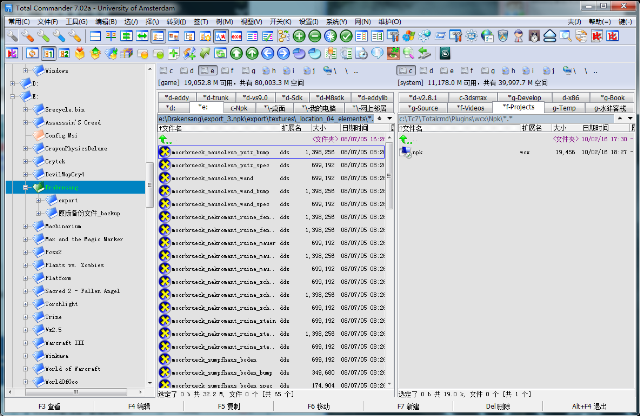Click the blue back arrow toolbar icon
The image size is (640, 416).
(267, 53)
